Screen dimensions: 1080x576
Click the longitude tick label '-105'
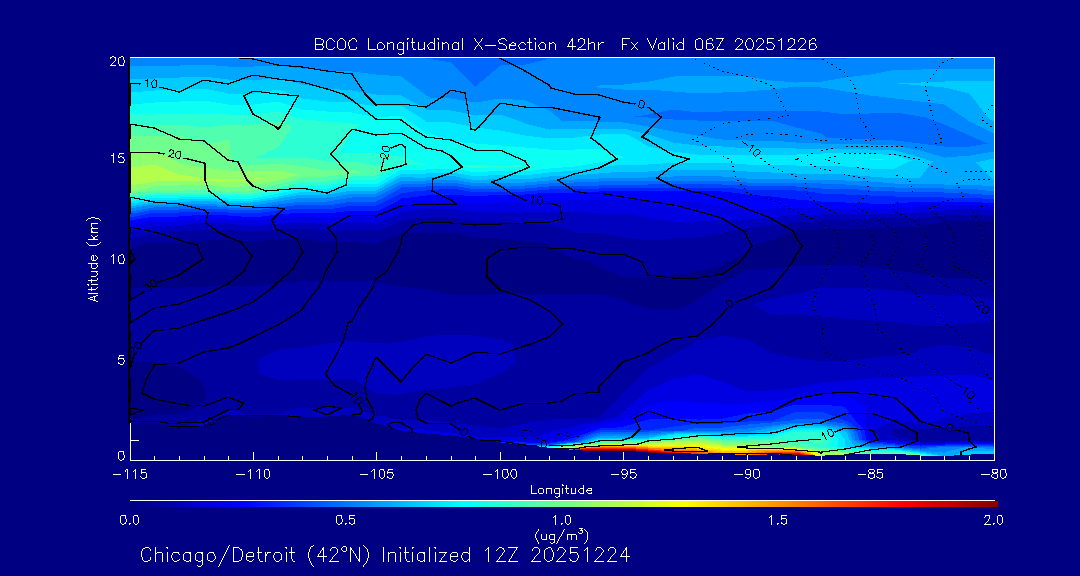point(376,475)
